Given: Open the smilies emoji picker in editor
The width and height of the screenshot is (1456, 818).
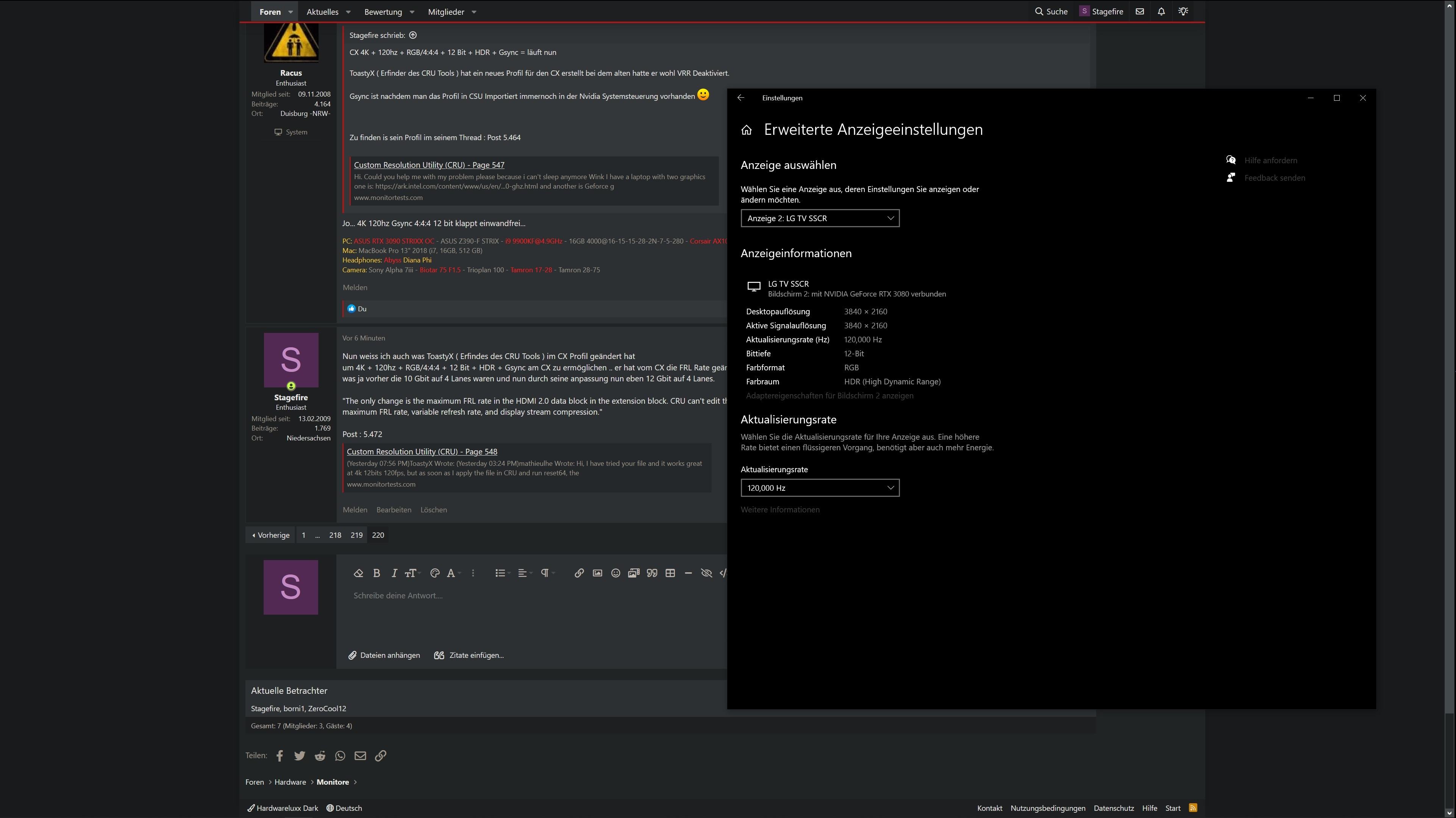Looking at the screenshot, I should (616, 573).
